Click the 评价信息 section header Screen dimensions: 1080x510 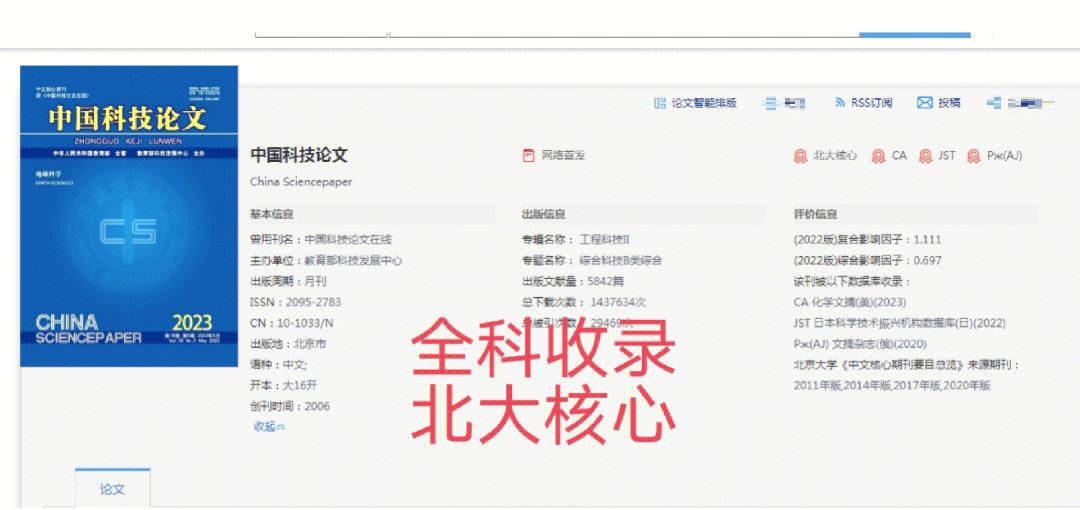tap(816, 214)
